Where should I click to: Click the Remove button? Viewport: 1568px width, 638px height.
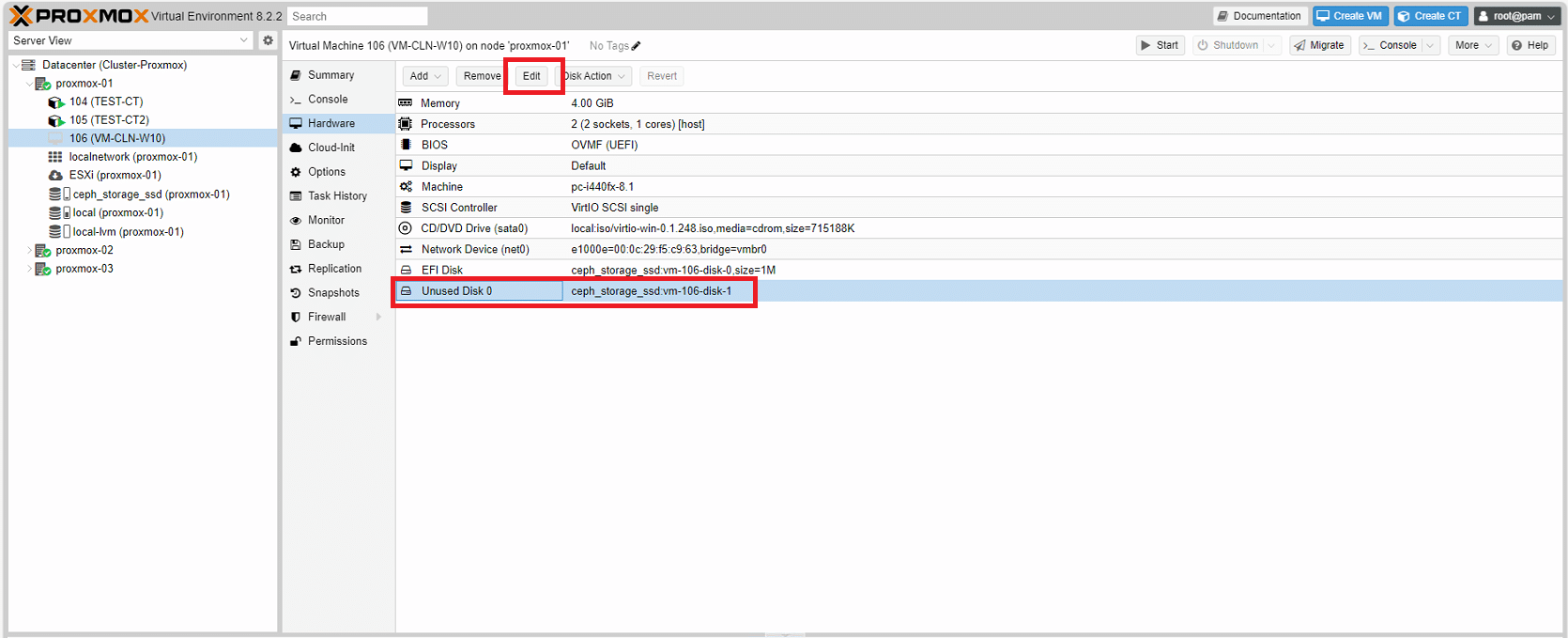[x=482, y=76]
